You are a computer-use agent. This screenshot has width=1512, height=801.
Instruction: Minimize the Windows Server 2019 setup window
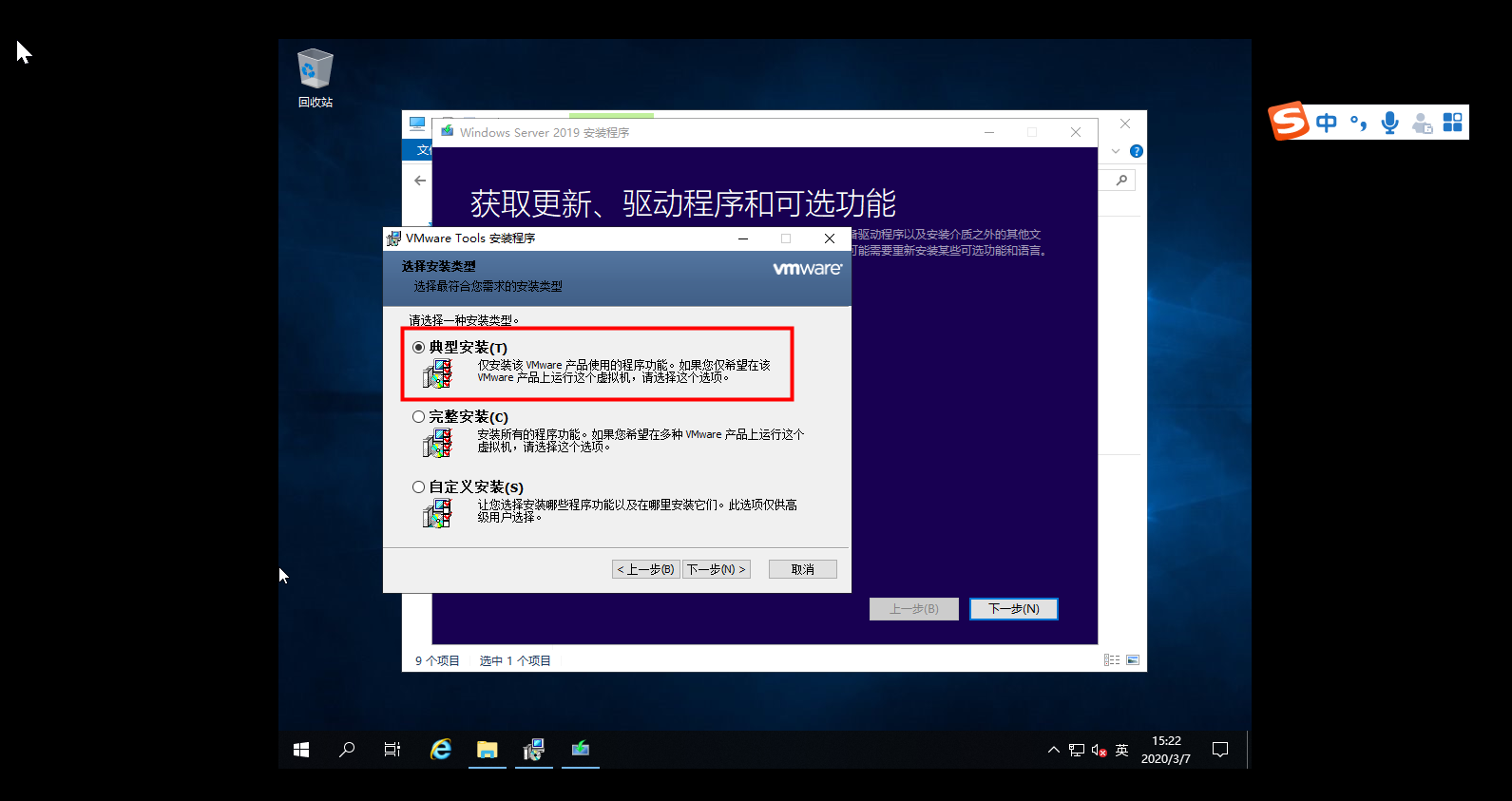[x=989, y=132]
